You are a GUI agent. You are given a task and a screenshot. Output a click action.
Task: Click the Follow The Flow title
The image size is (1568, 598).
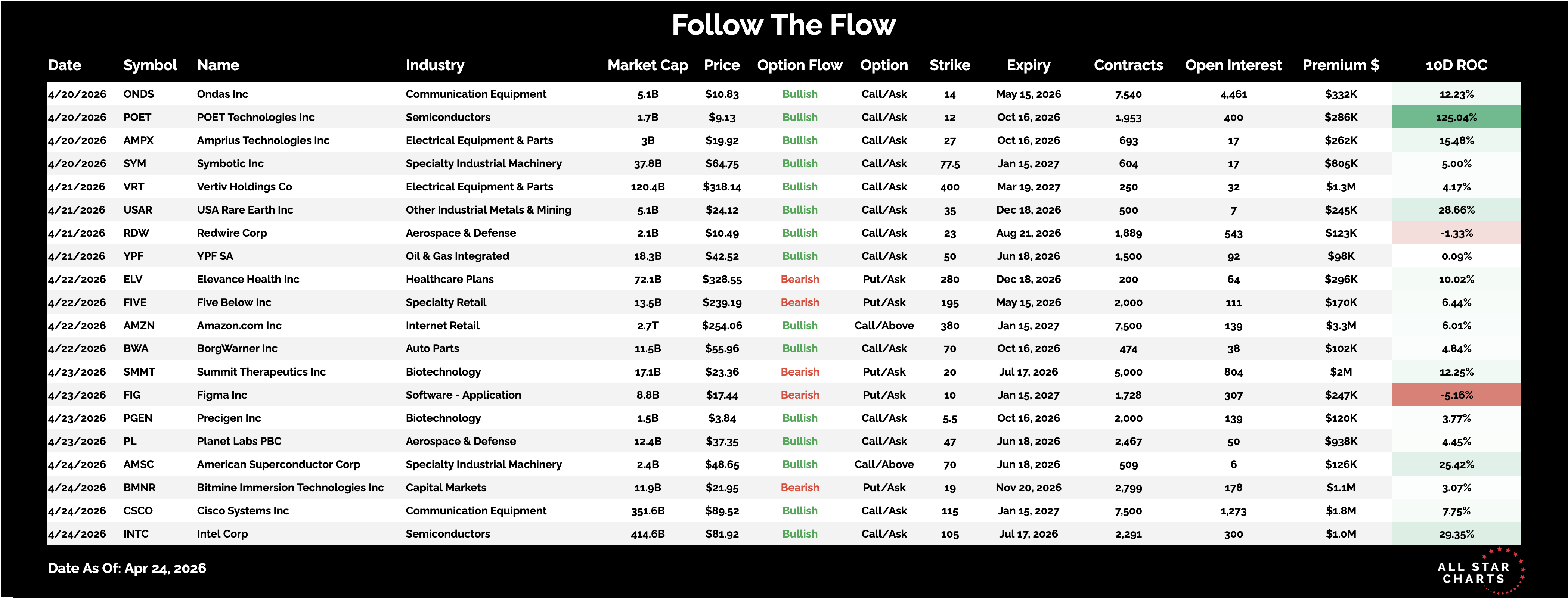(x=783, y=25)
